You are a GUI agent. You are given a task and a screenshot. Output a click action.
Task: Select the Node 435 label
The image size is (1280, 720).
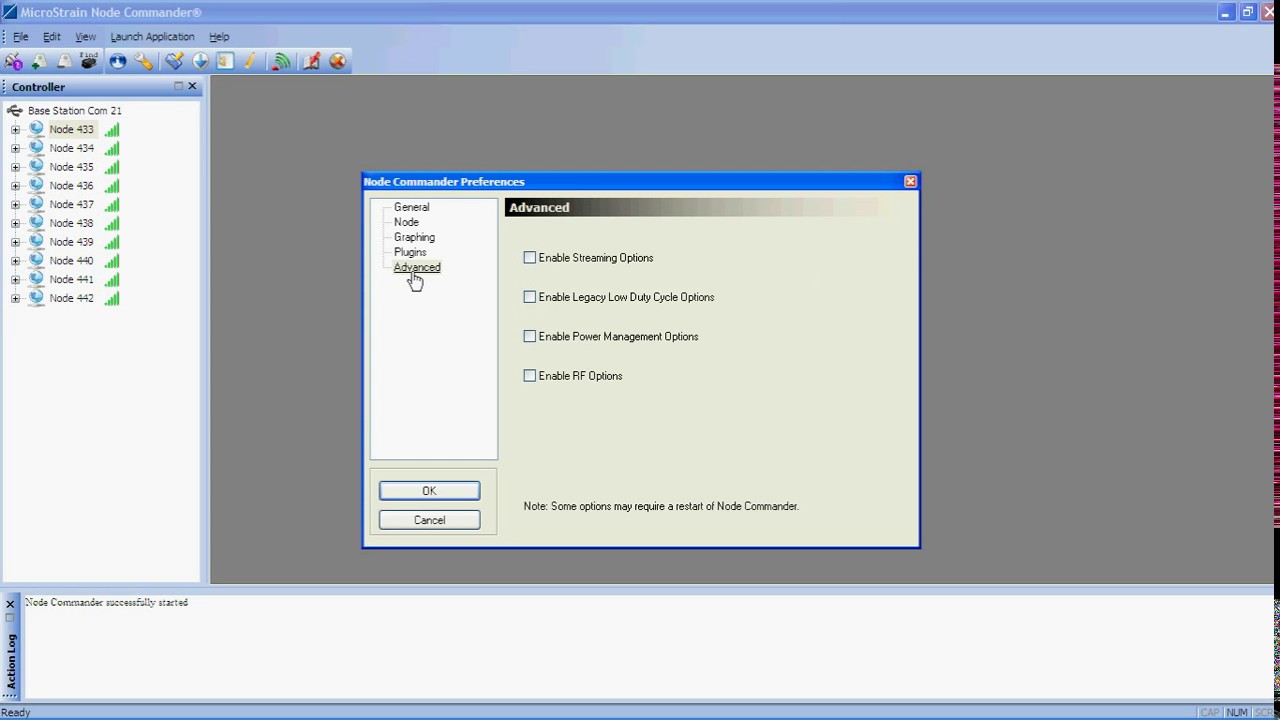coord(72,167)
